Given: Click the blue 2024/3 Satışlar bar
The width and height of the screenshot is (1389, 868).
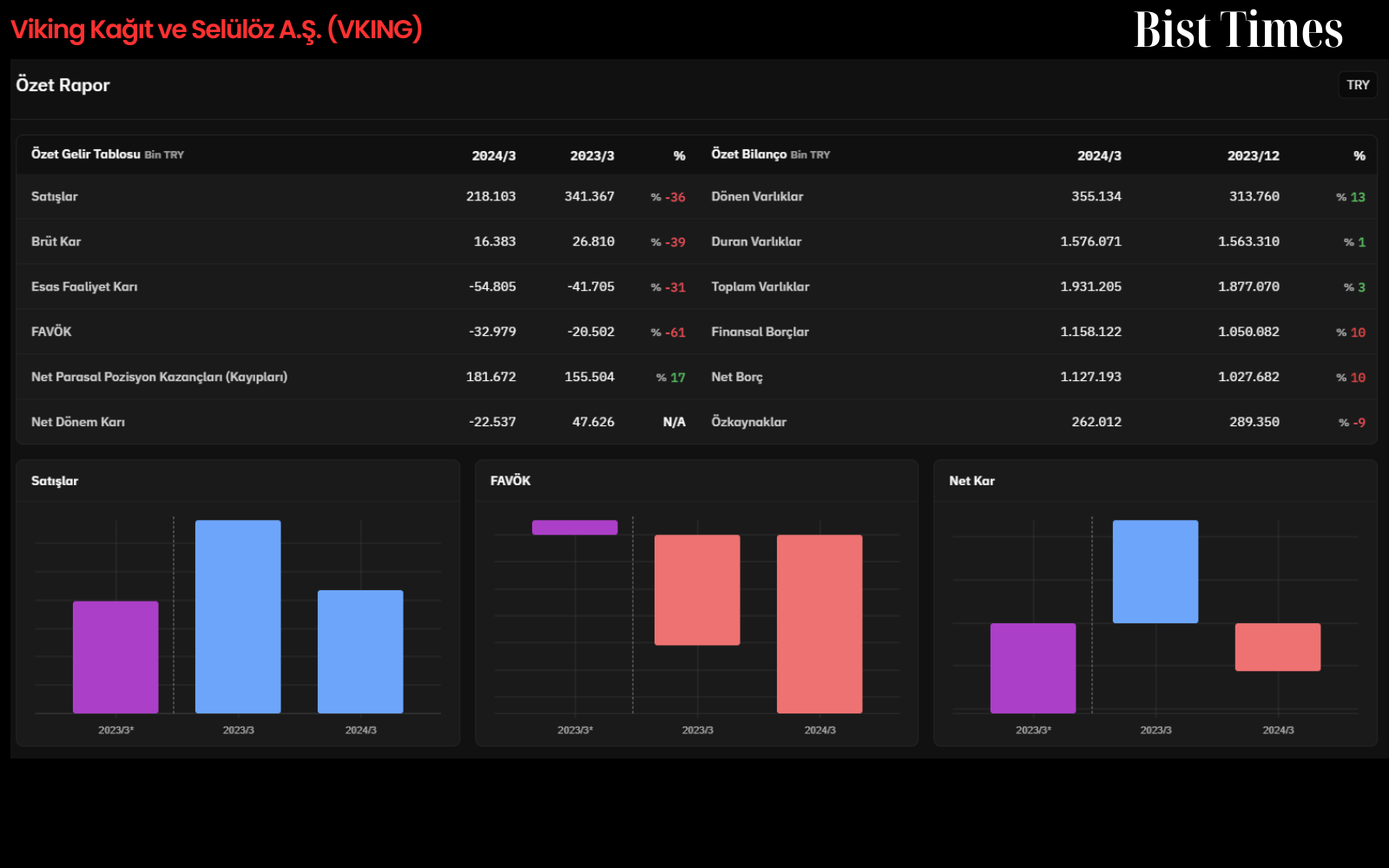Looking at the screenshot, I should coord(360,652).
